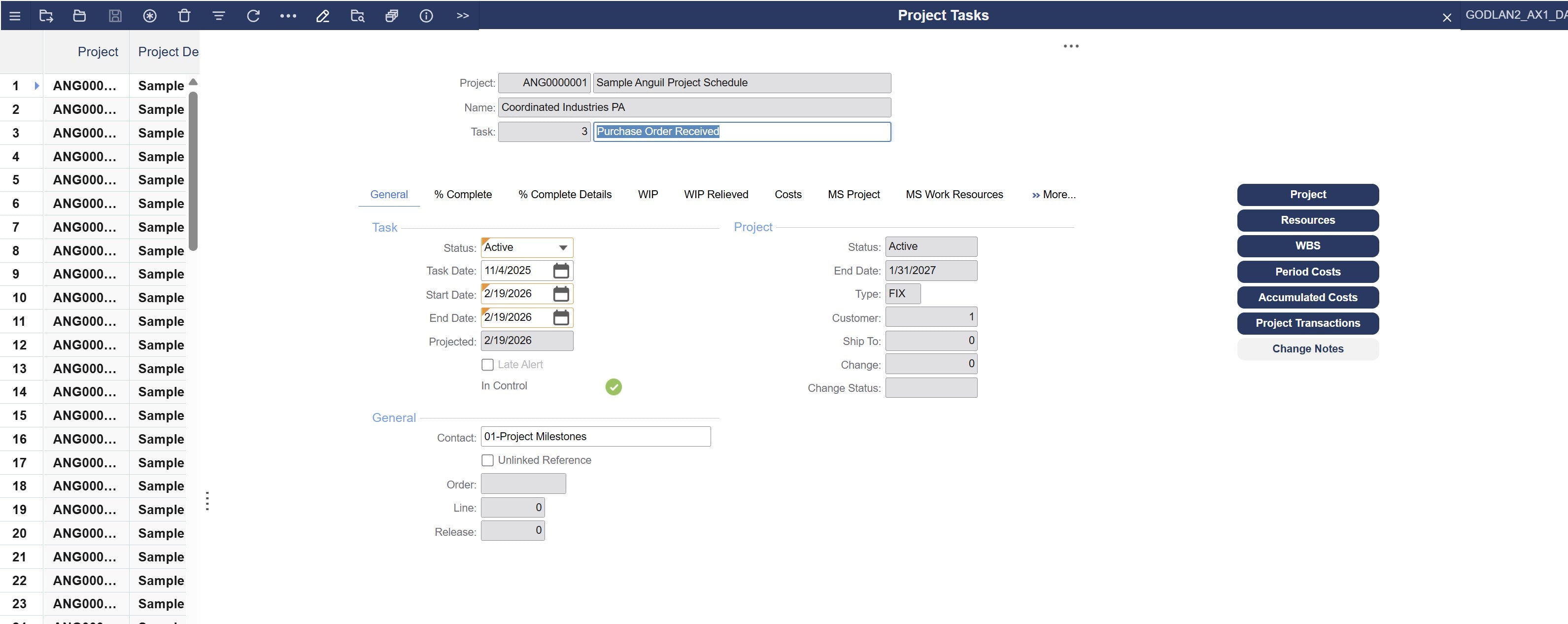This screenshot has height=624, width=1568.
Task: Click the grid vertical scrollbar thumb
Action: click(194, 171)
